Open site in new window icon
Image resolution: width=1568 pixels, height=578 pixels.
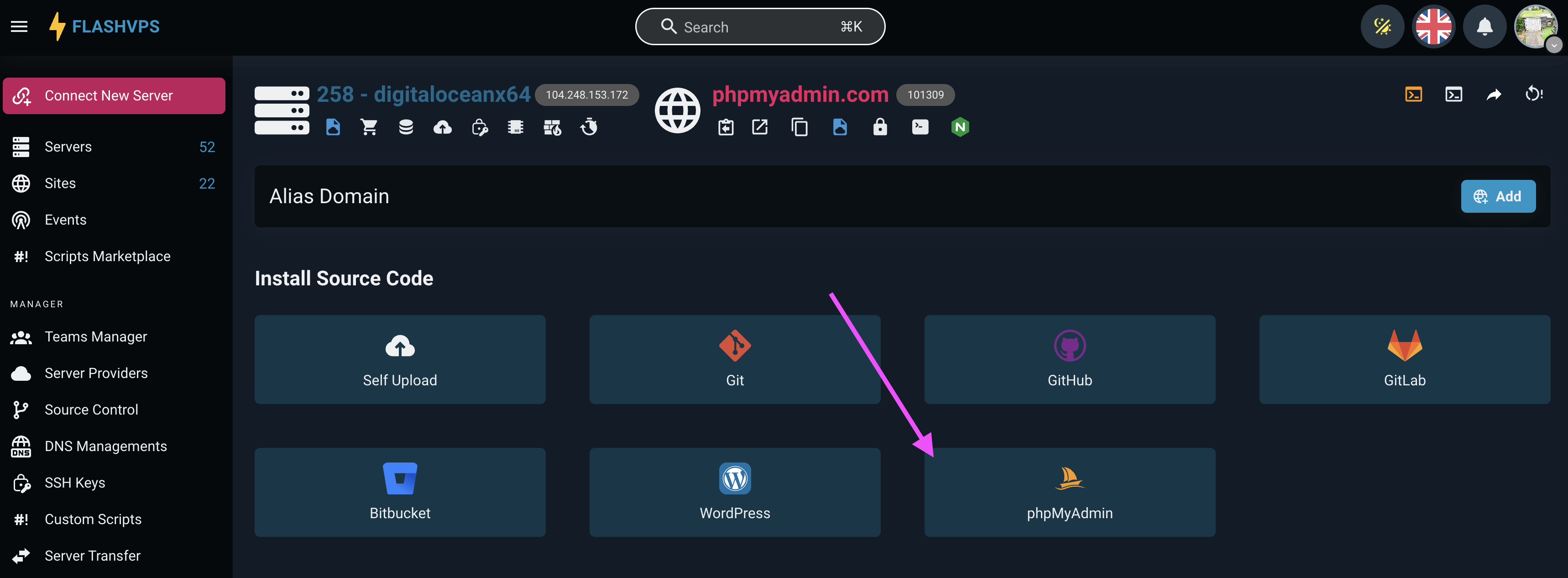760,126
